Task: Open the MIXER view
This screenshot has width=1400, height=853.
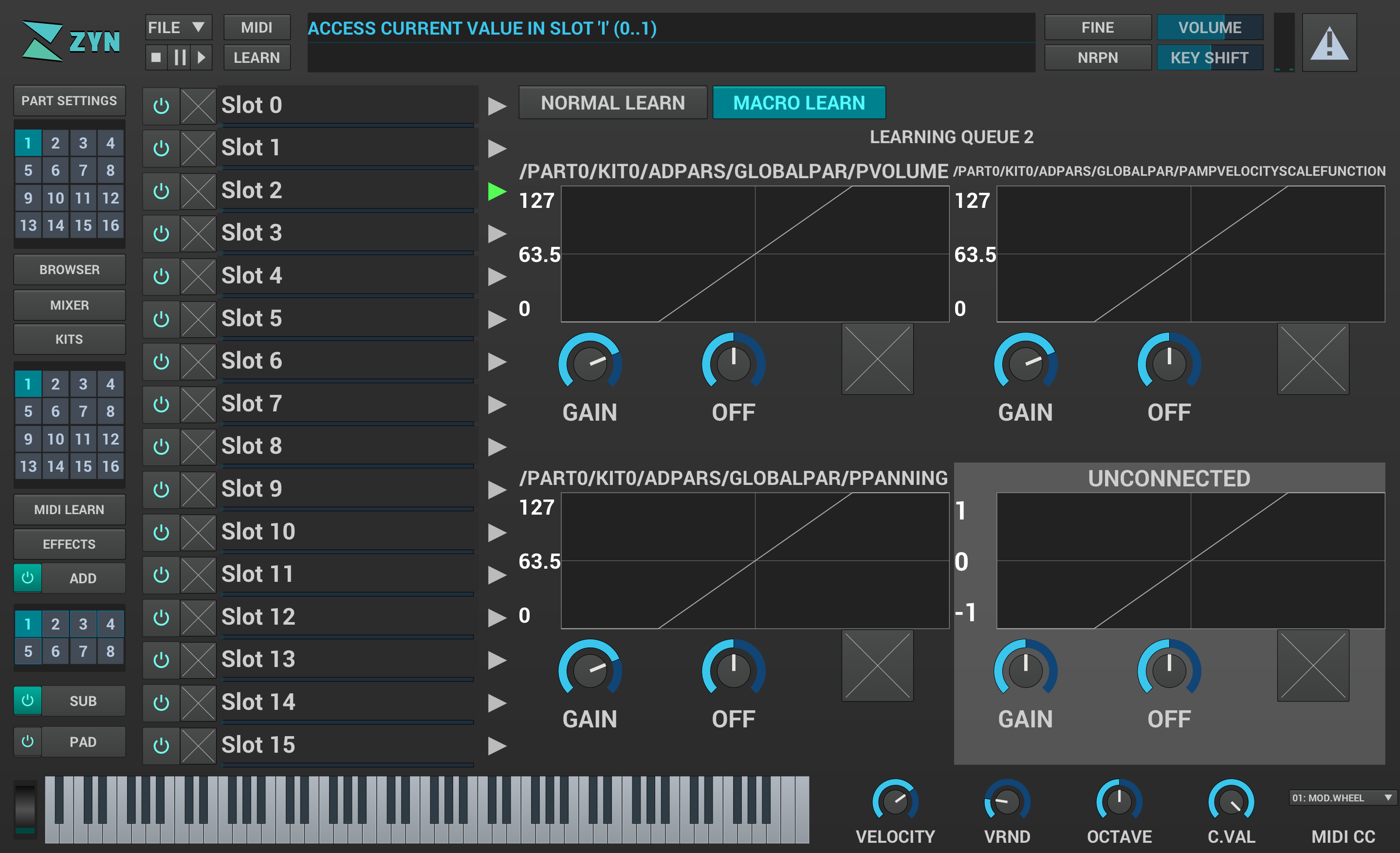Action: [x=69, y=305]
